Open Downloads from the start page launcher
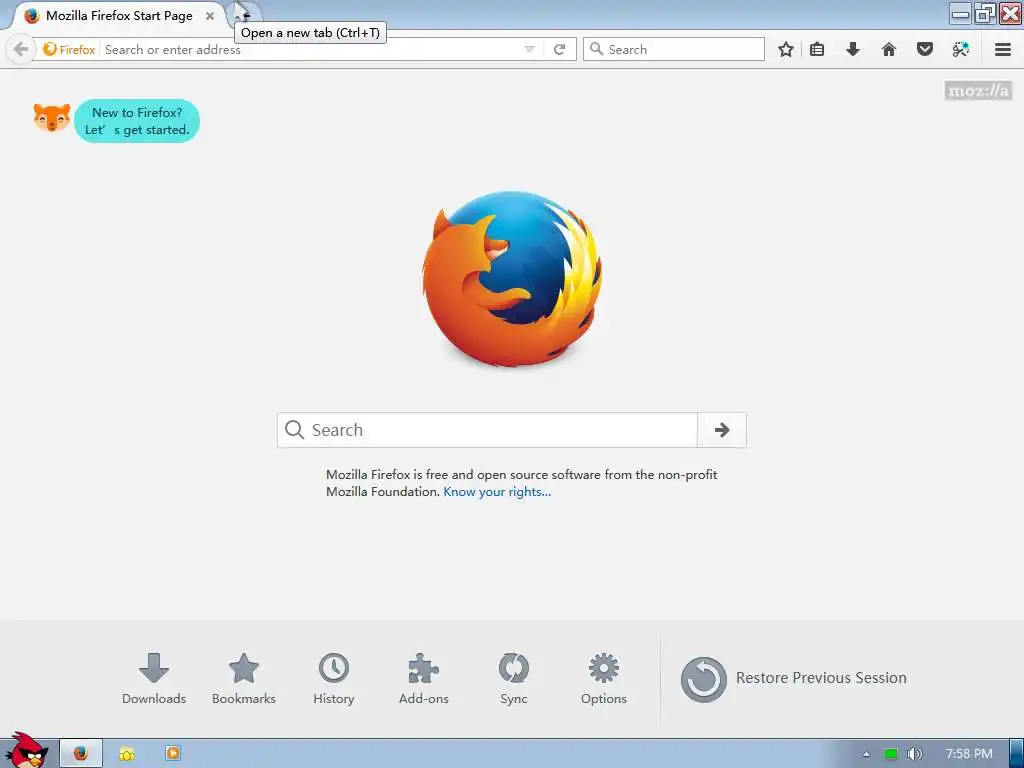The height and width of the screenshot is (768, 1024). [154, 679]
